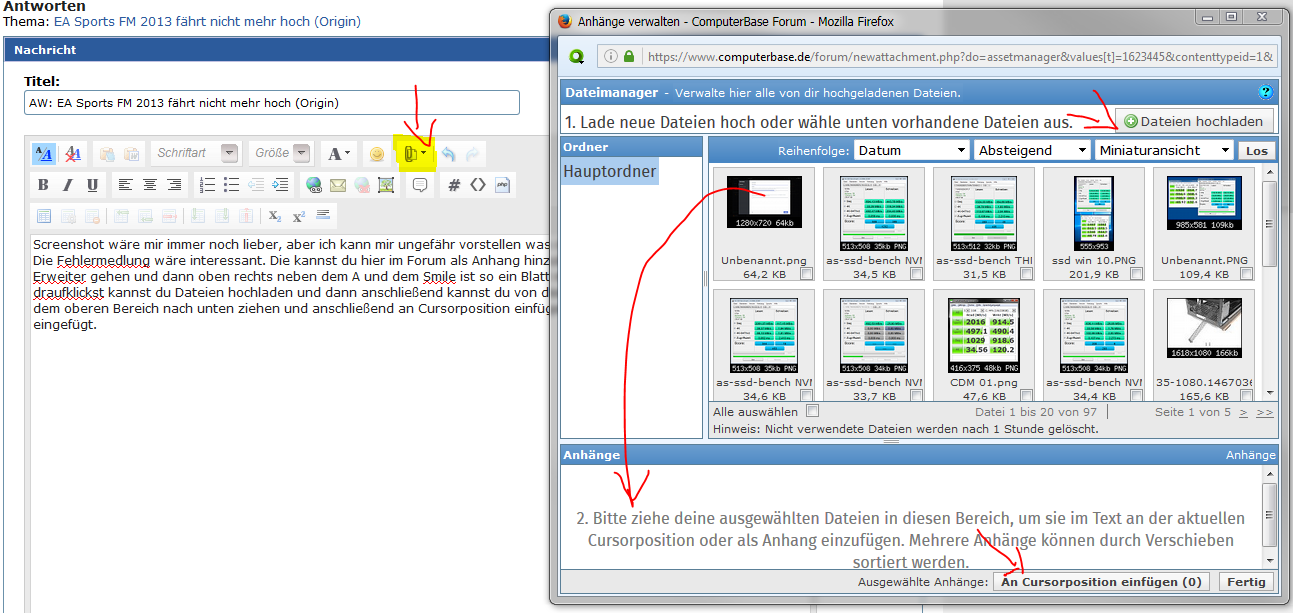Align text left in the editor

[125, 185]
